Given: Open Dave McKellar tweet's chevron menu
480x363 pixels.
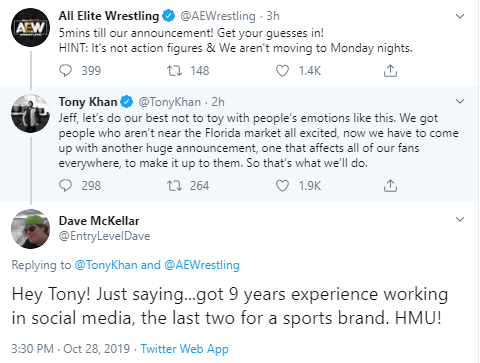Looking at the screenshot, I should pos(460,219).
